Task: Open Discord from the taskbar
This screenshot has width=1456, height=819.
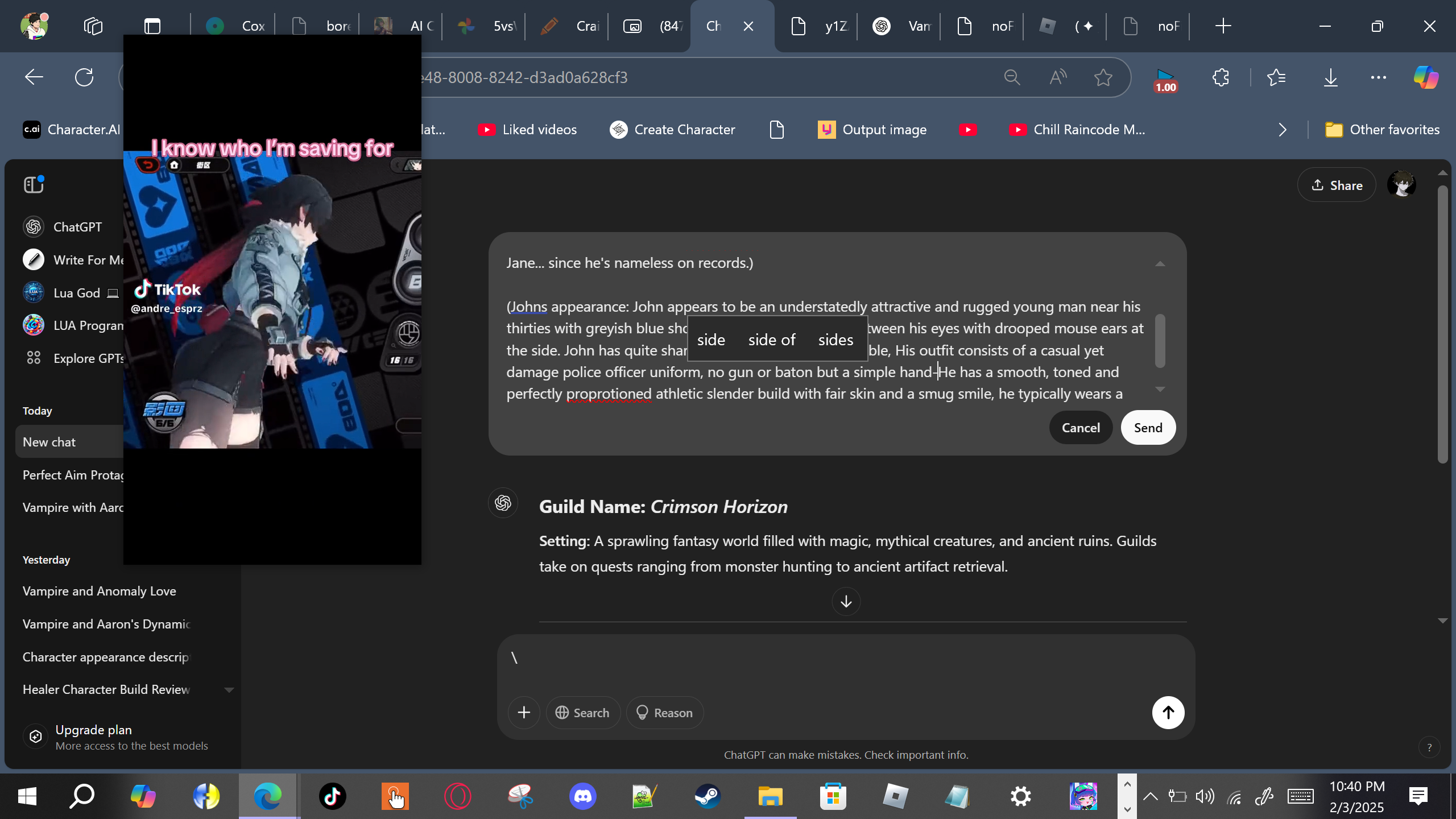Action: (x=583, y=796)
